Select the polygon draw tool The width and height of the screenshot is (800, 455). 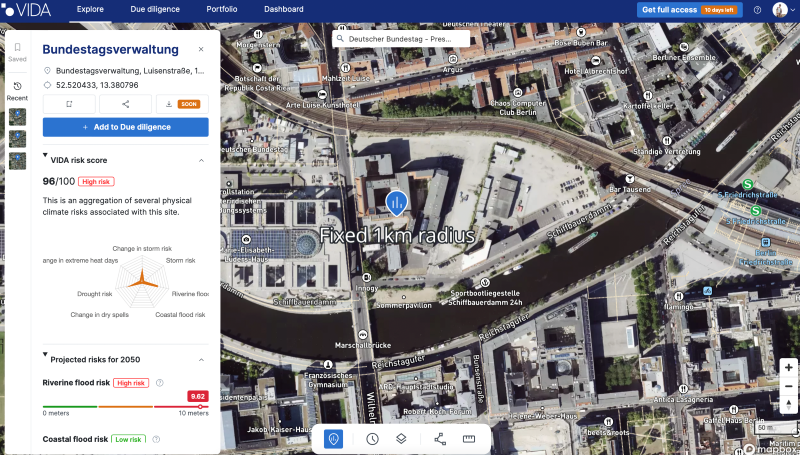pyautogui.click(x=440, y=439)
